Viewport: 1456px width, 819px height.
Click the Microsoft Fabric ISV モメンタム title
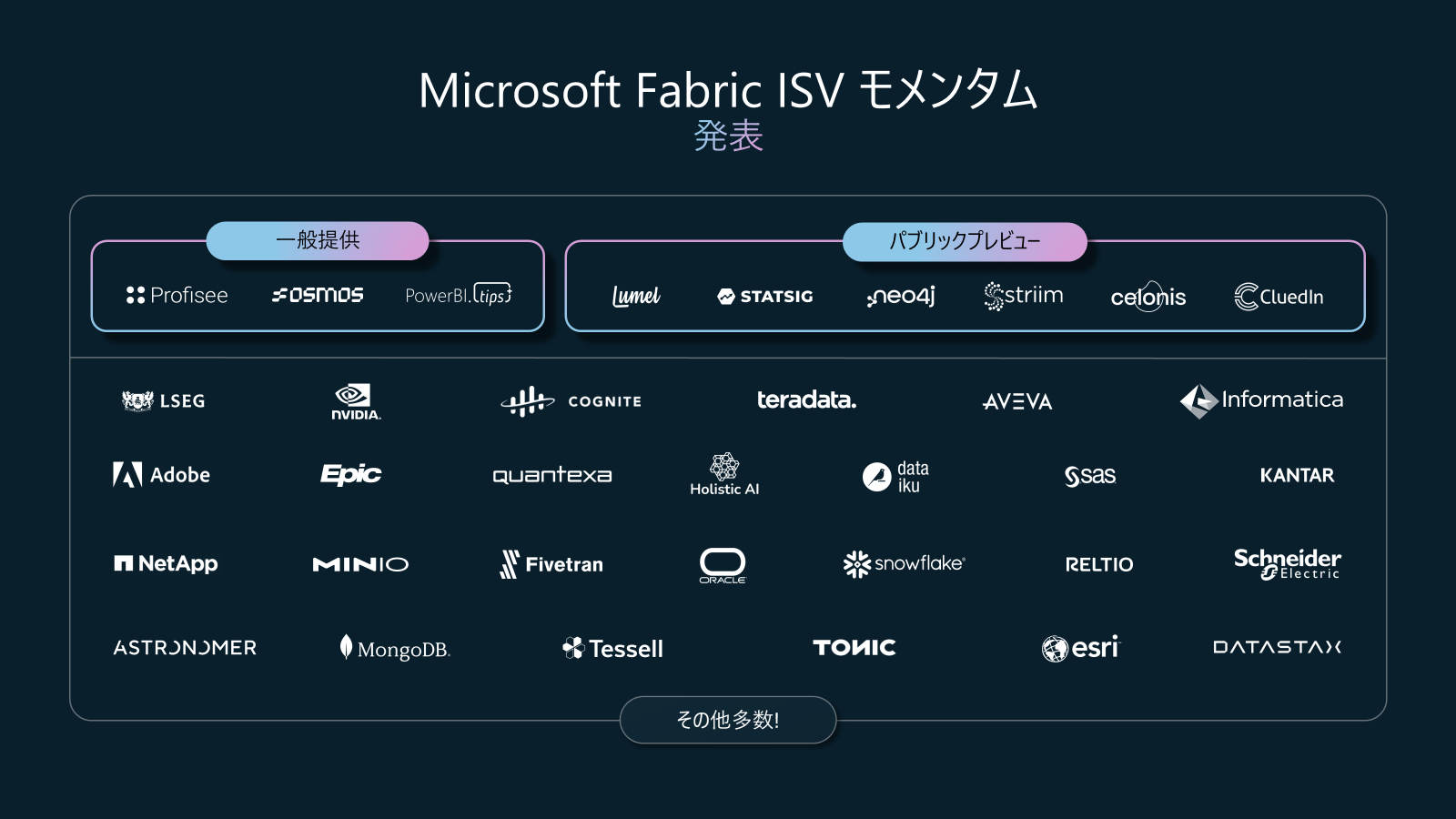[x=728, y=90]
